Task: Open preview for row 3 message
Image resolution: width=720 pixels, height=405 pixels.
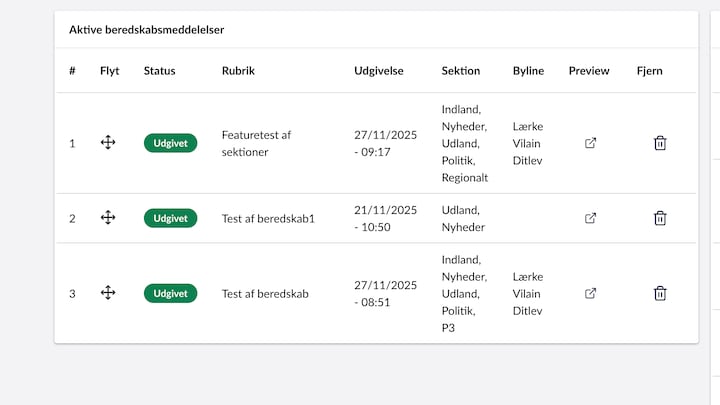Action: pyautogui.click(x=590, y=293)
